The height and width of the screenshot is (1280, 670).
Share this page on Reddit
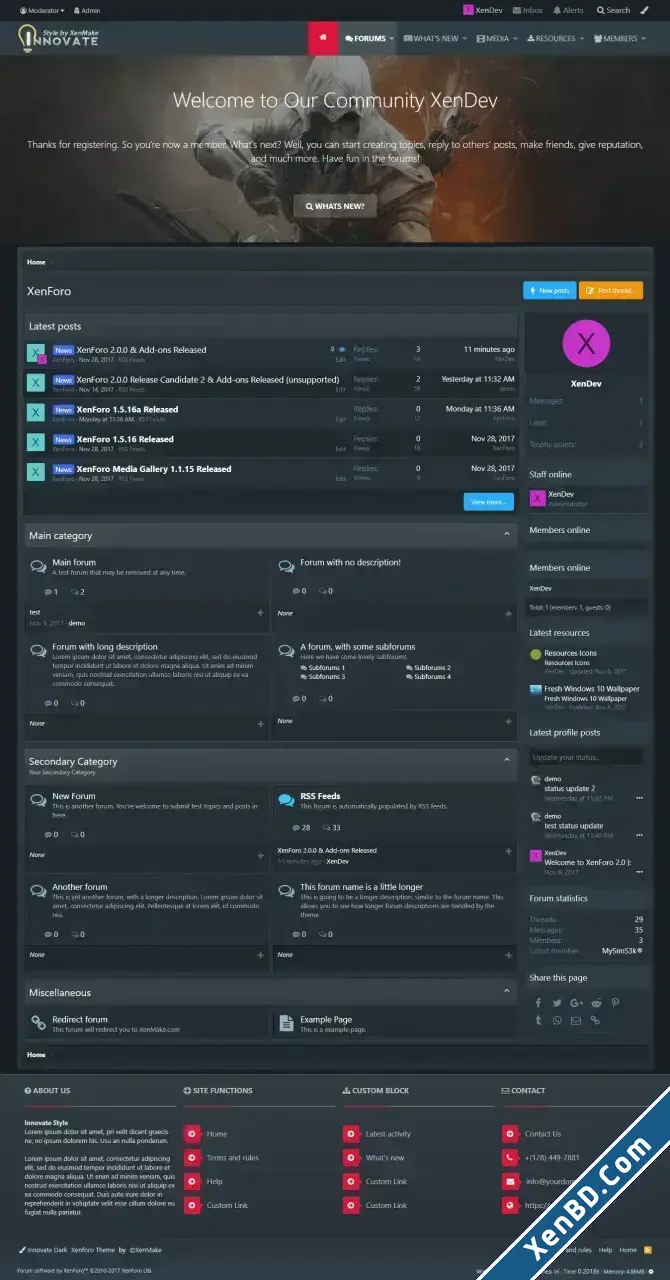click(x=596, y=1003)
